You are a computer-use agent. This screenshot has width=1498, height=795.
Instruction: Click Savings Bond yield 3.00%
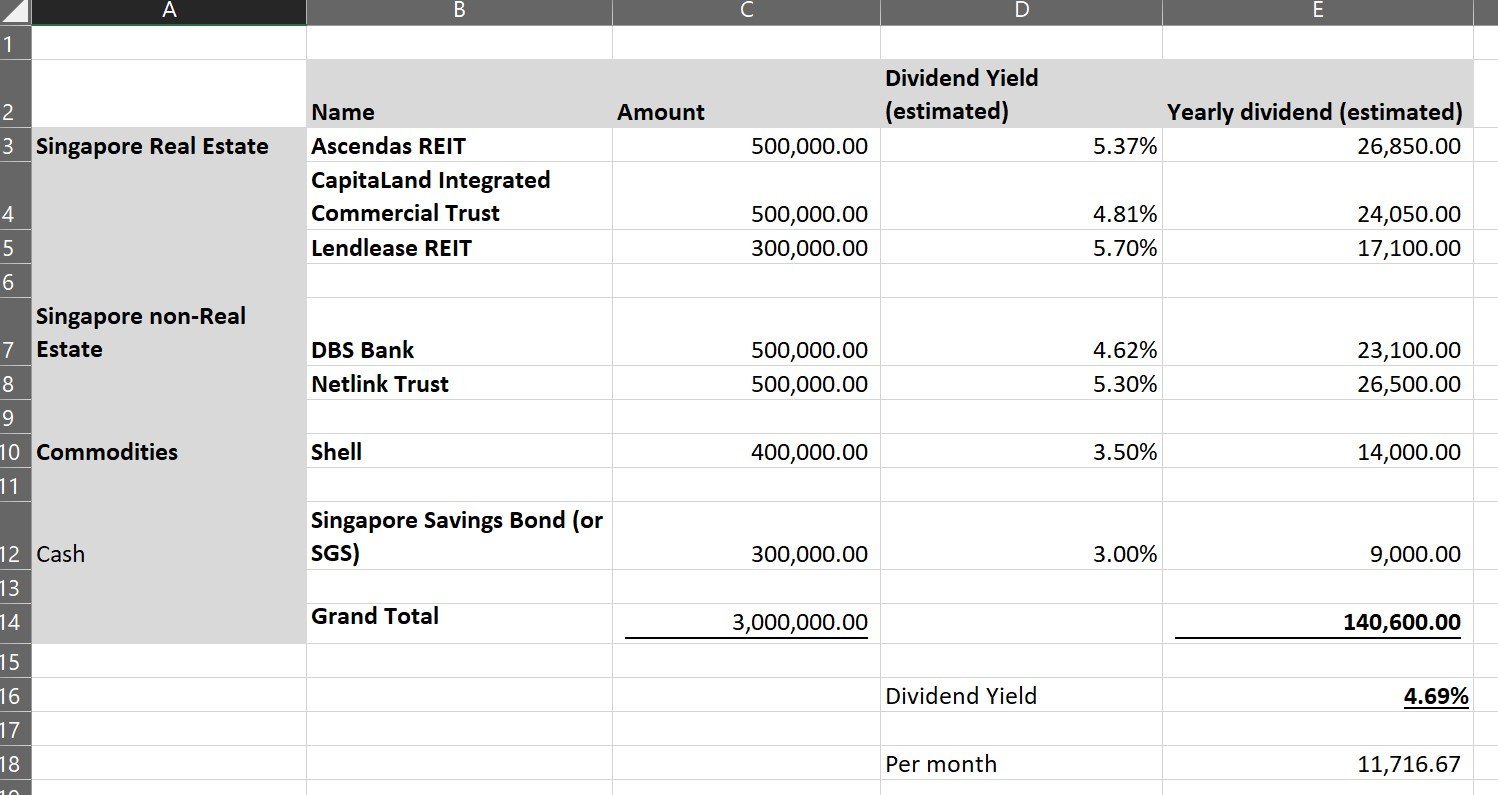1021,536
